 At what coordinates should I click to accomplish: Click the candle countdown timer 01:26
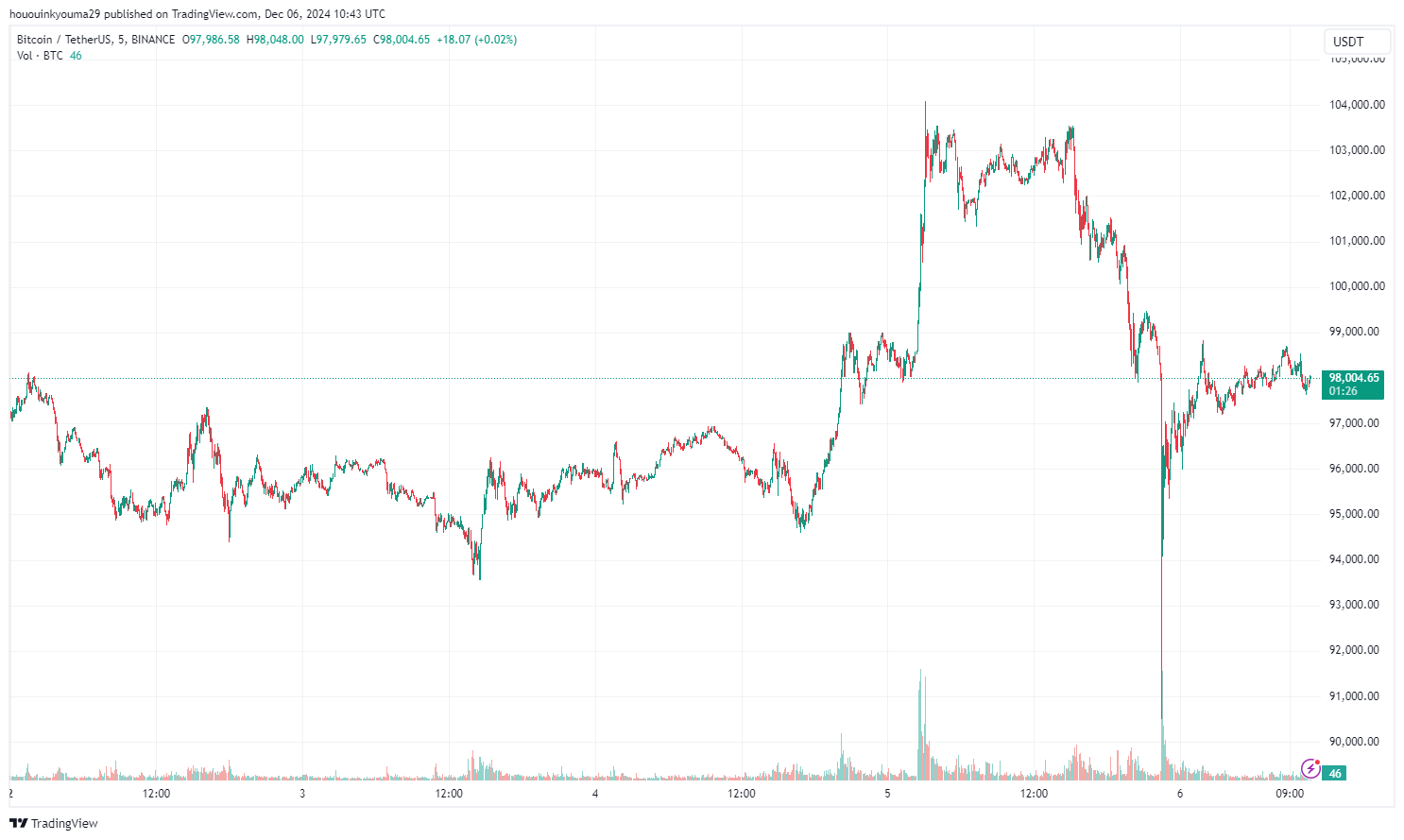[x=1343, y=391]
